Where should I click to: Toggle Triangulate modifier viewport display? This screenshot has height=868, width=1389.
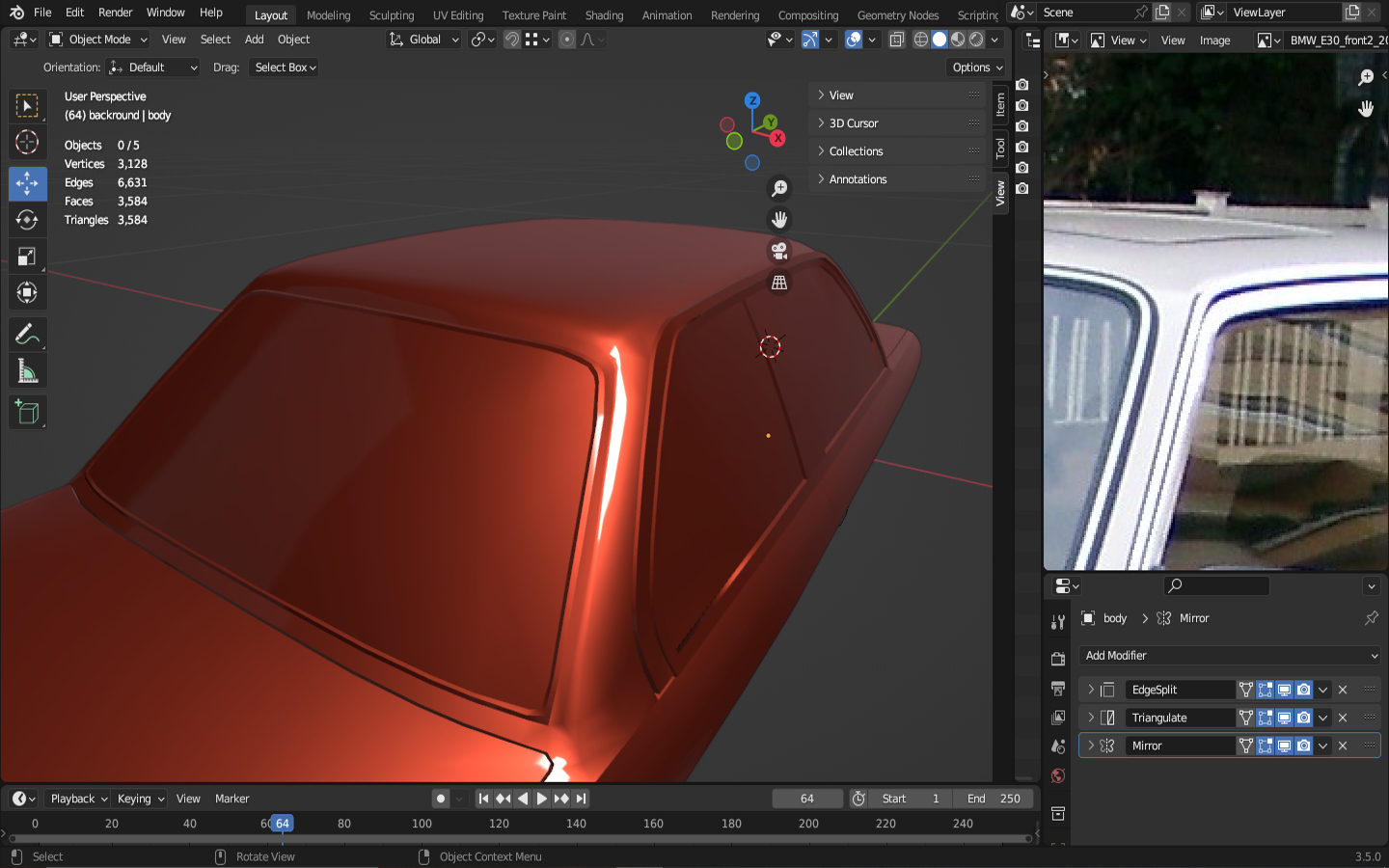(1285, 718)
